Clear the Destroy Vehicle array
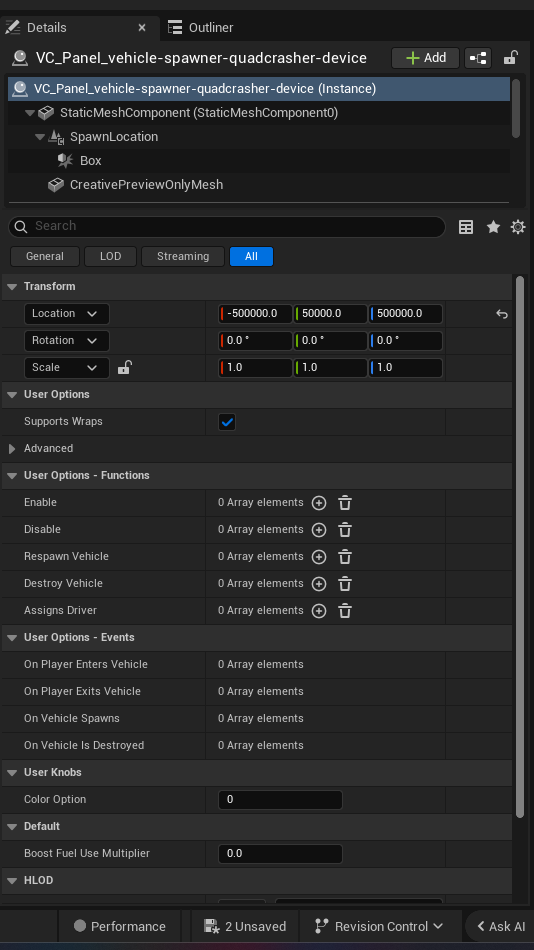This screenshot has height=950, width=534. click(345, 584)
